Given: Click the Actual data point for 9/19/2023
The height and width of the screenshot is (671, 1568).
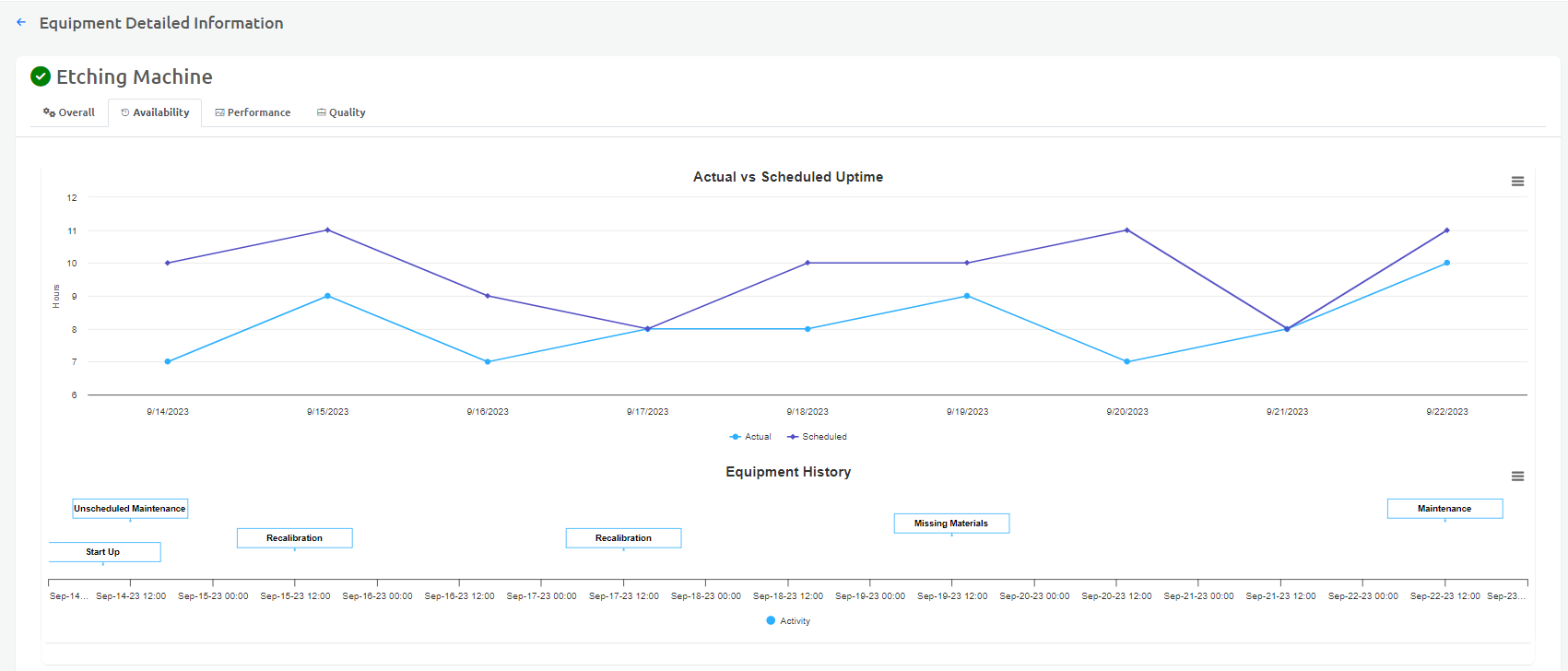Looking at the screenshot, I should coord(967,296).
